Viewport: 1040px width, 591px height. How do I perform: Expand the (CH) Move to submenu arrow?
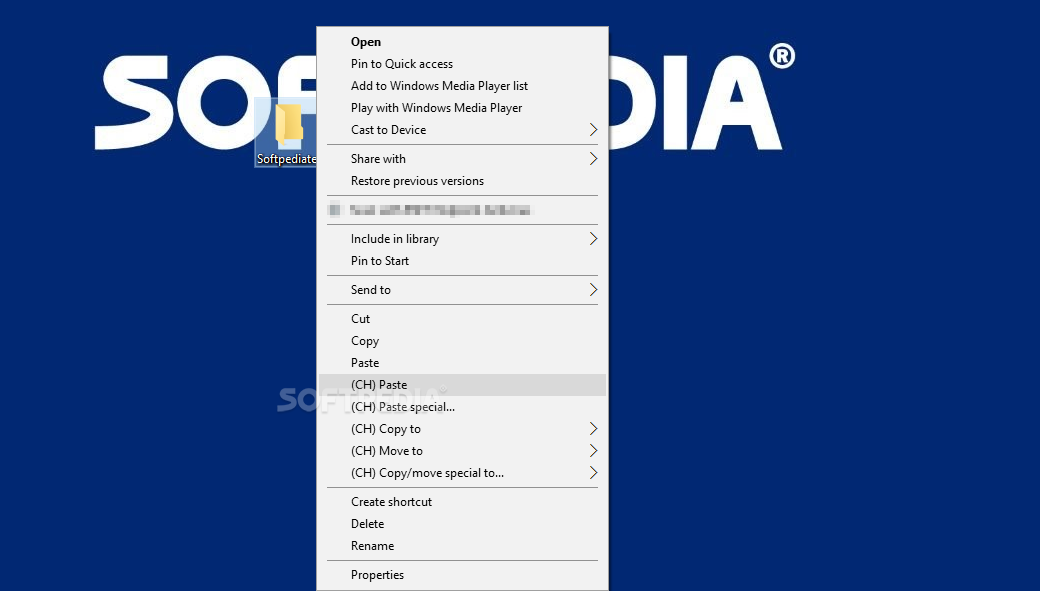[593, 451]
